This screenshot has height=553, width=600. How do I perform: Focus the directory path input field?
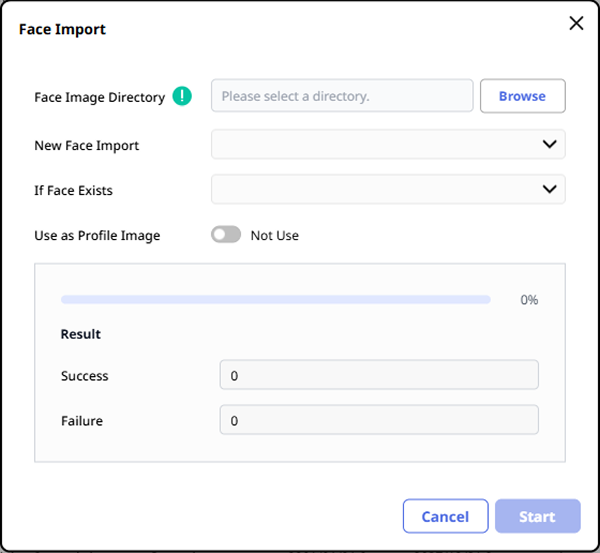point(342,96)
